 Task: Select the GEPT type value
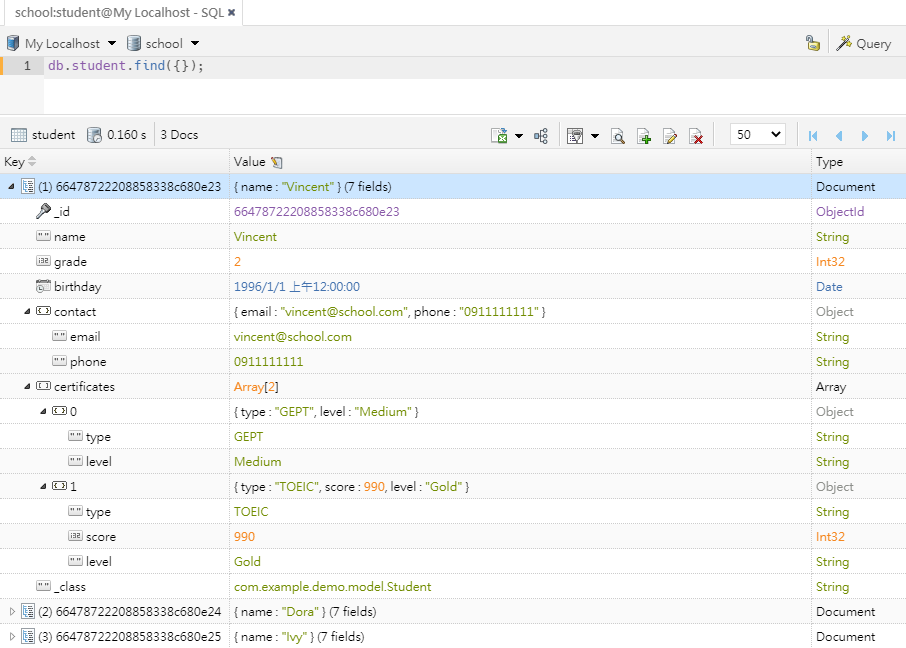[248, 436]
